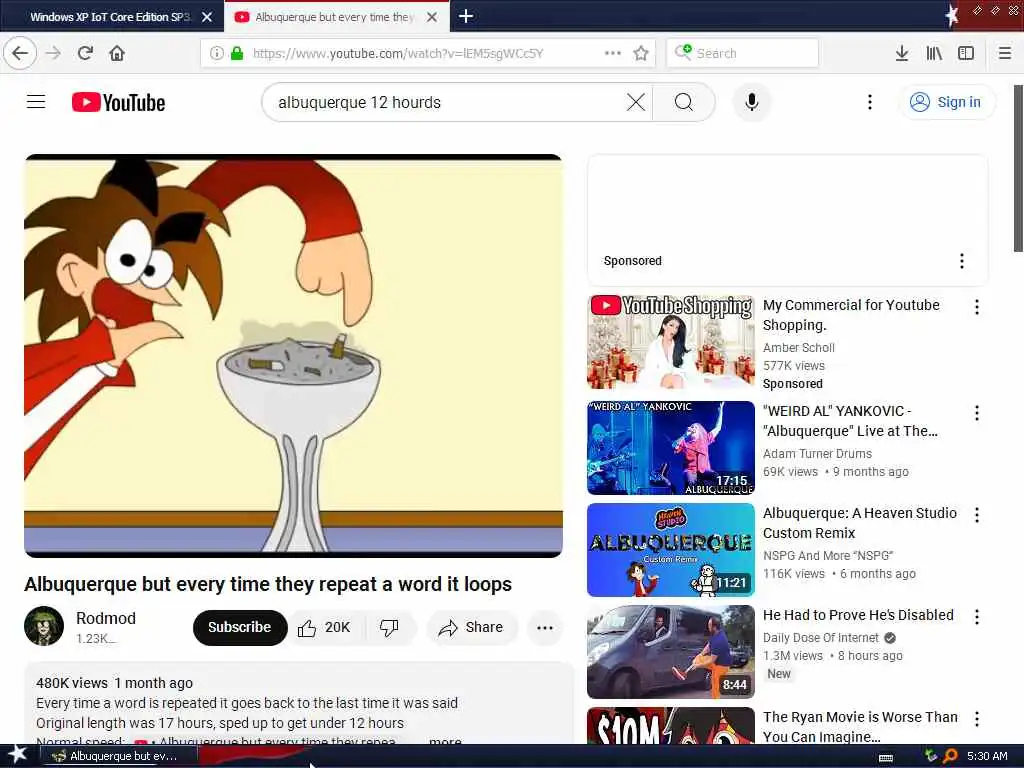Open the Firefox hamburger menu
The width and height of the screenshot is (1024, 768).
pos(1005,53)
